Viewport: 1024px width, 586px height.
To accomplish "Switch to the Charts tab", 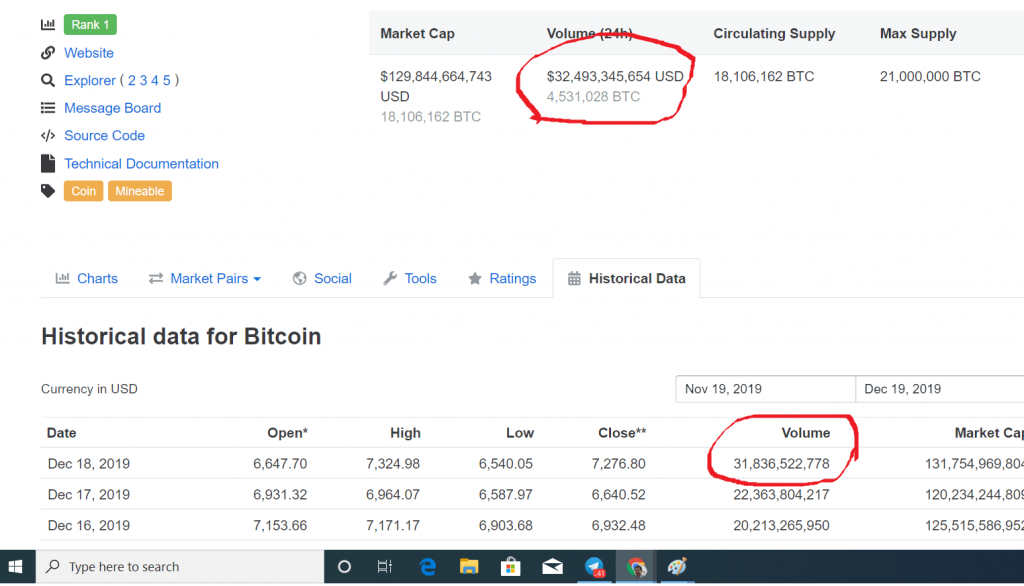I will click(x=87, y=279).
